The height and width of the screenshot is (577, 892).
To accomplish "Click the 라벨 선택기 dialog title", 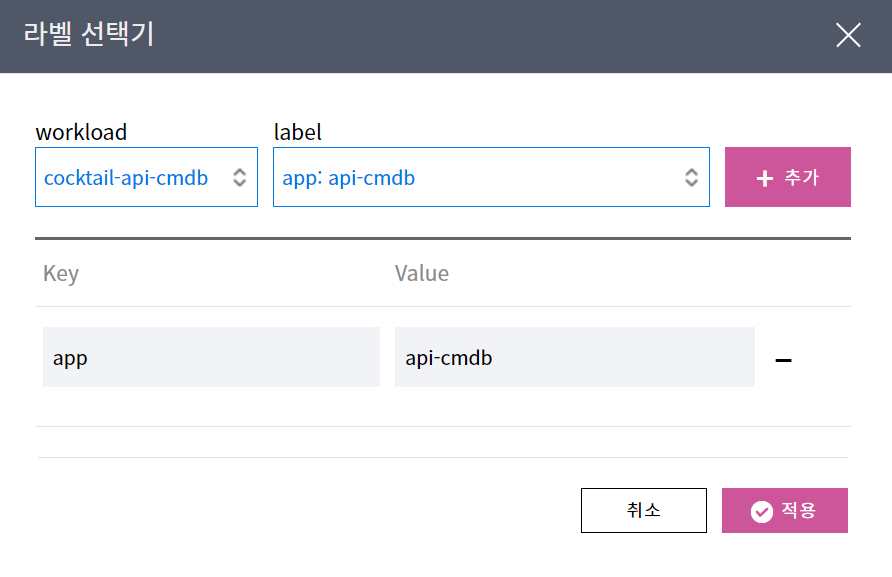I will 88,36.
